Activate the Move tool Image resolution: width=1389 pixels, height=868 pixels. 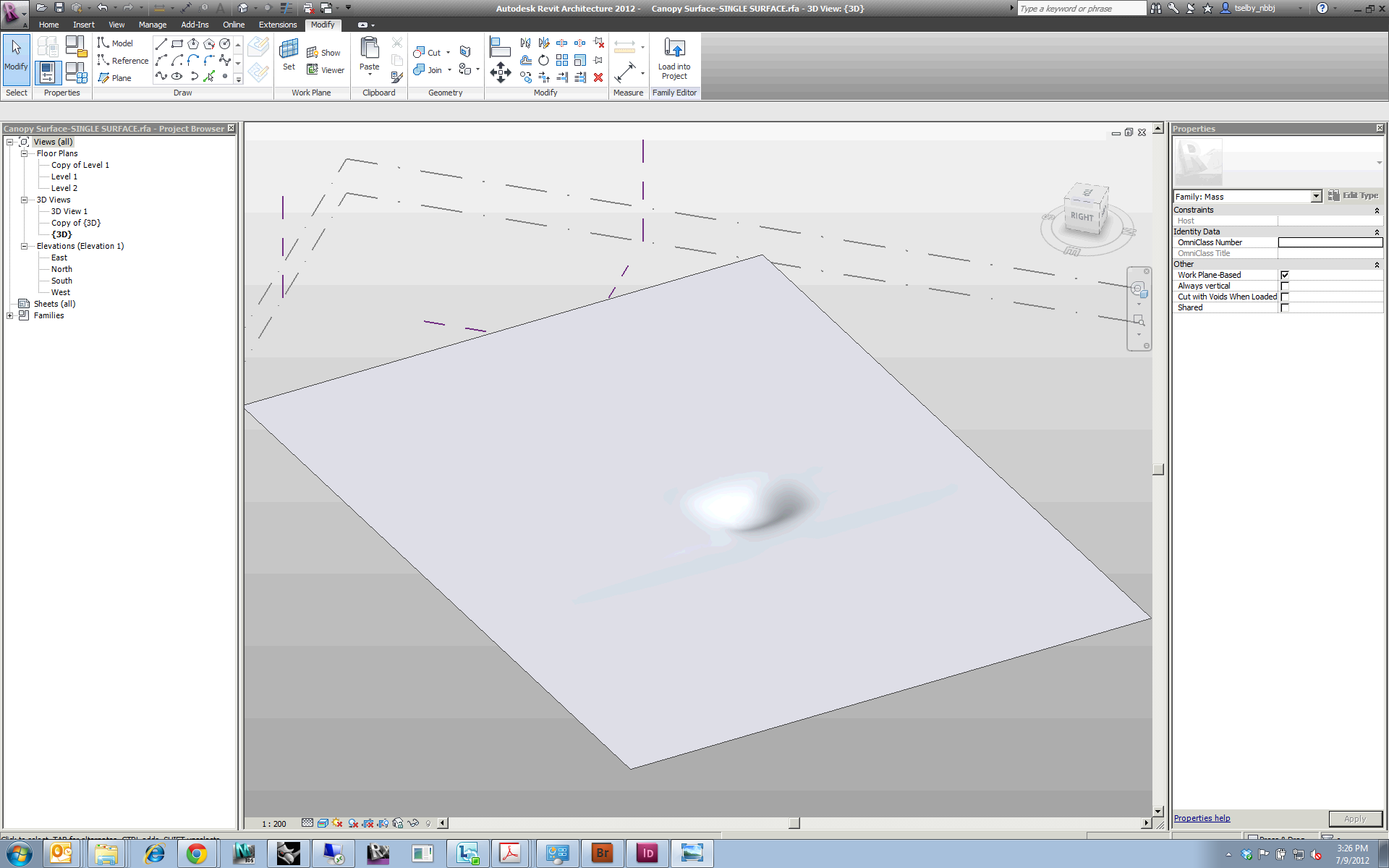[501, 72]
